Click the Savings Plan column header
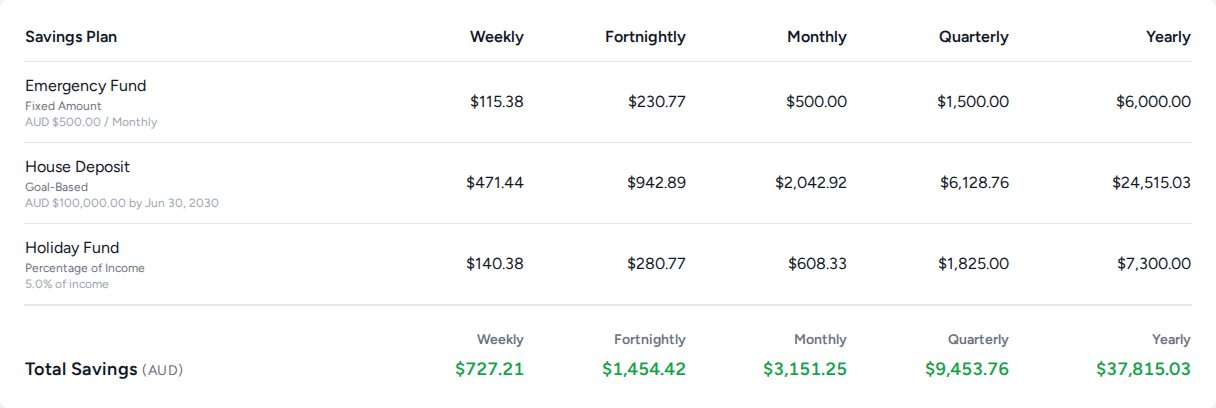 71,37
